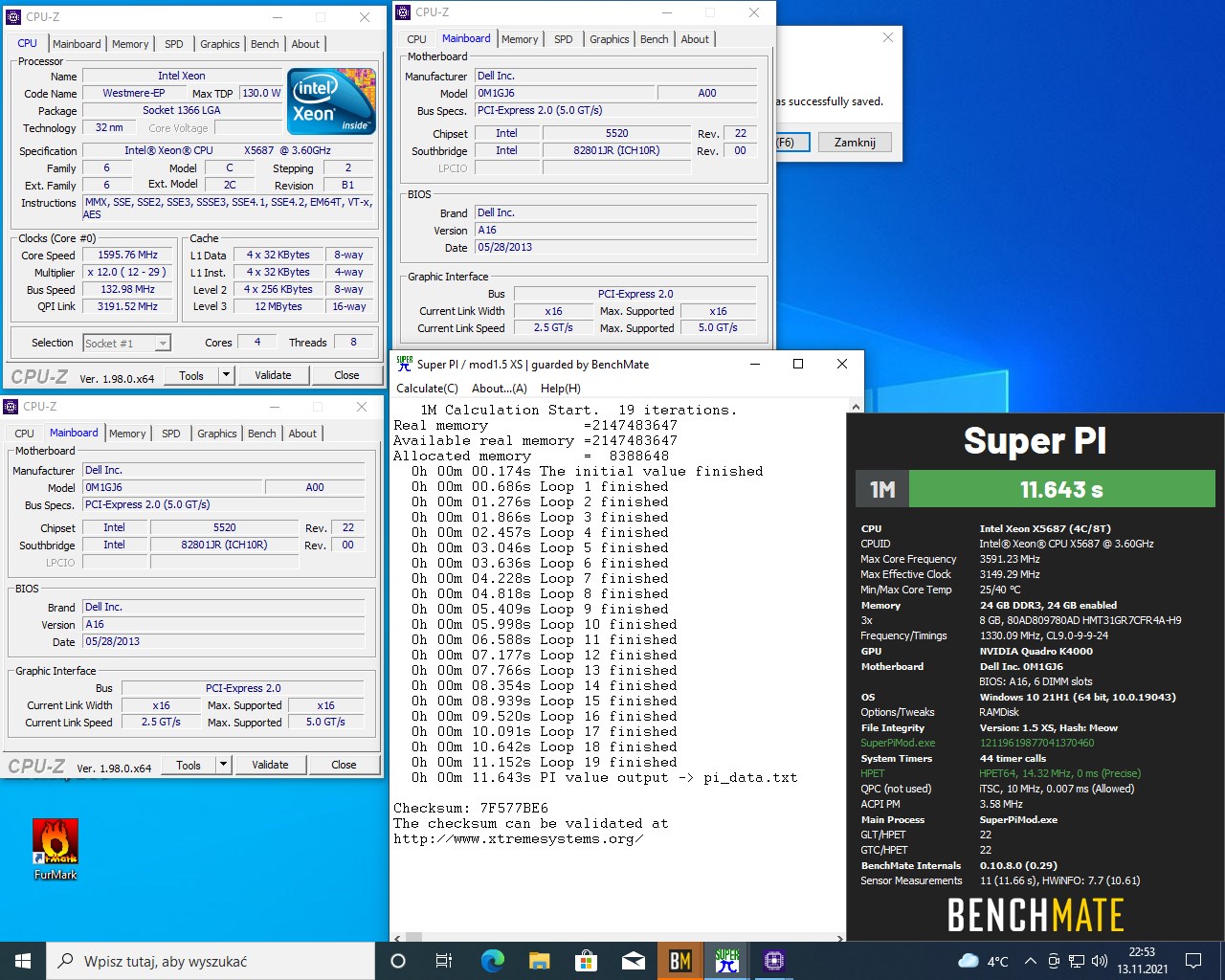The height and width of the screenshot is (980, 1225).
Task: Click the top-right CPU-Z window title icon
Action: click(x=403, y=12)
